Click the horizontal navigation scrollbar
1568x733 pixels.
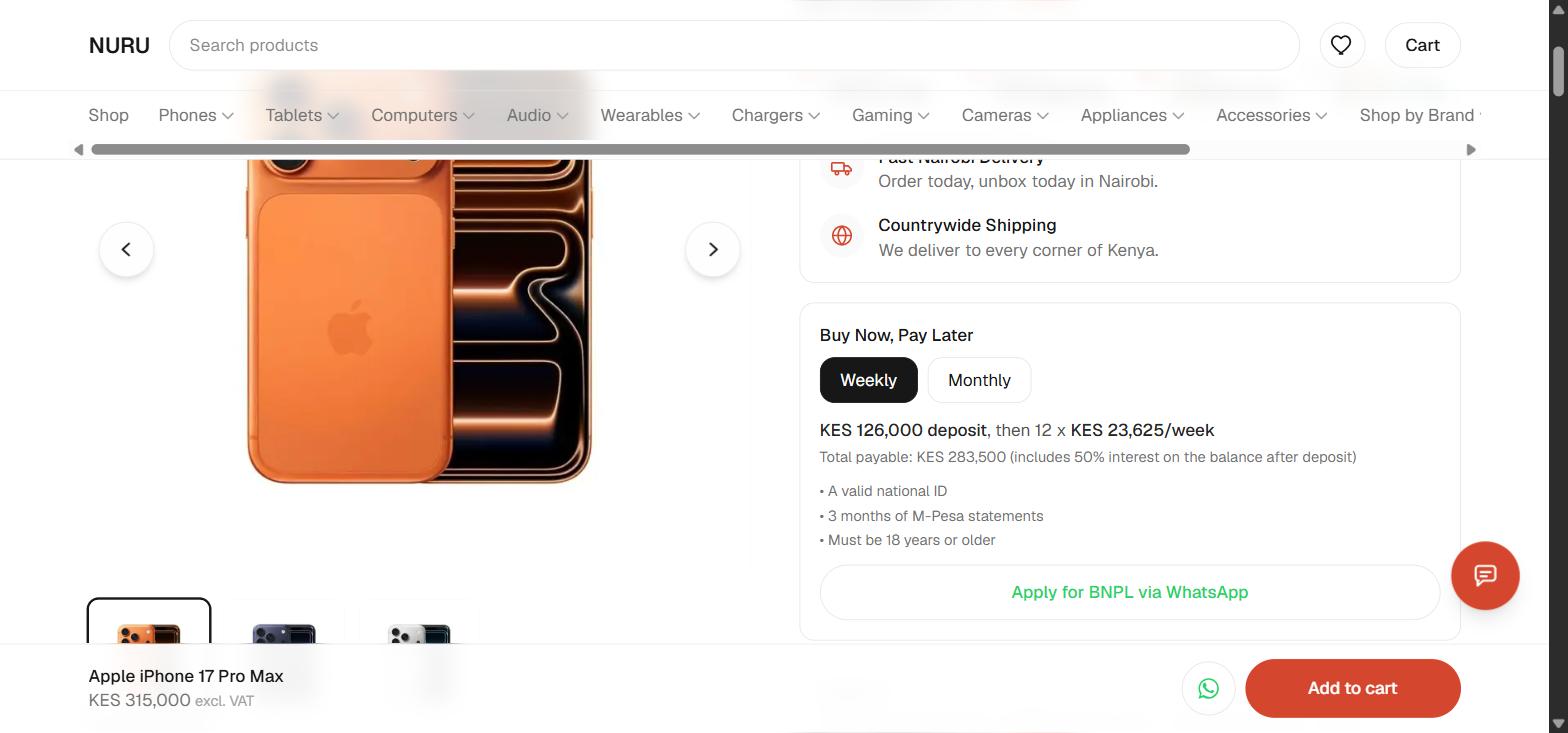point(640,150)
